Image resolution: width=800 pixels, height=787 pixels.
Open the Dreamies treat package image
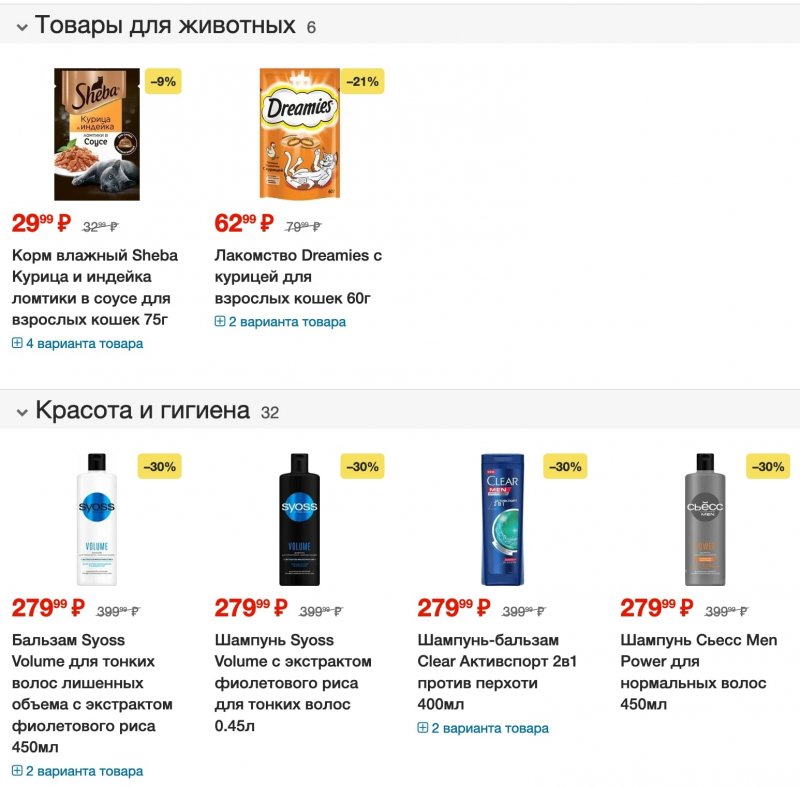tap(299, 134)
